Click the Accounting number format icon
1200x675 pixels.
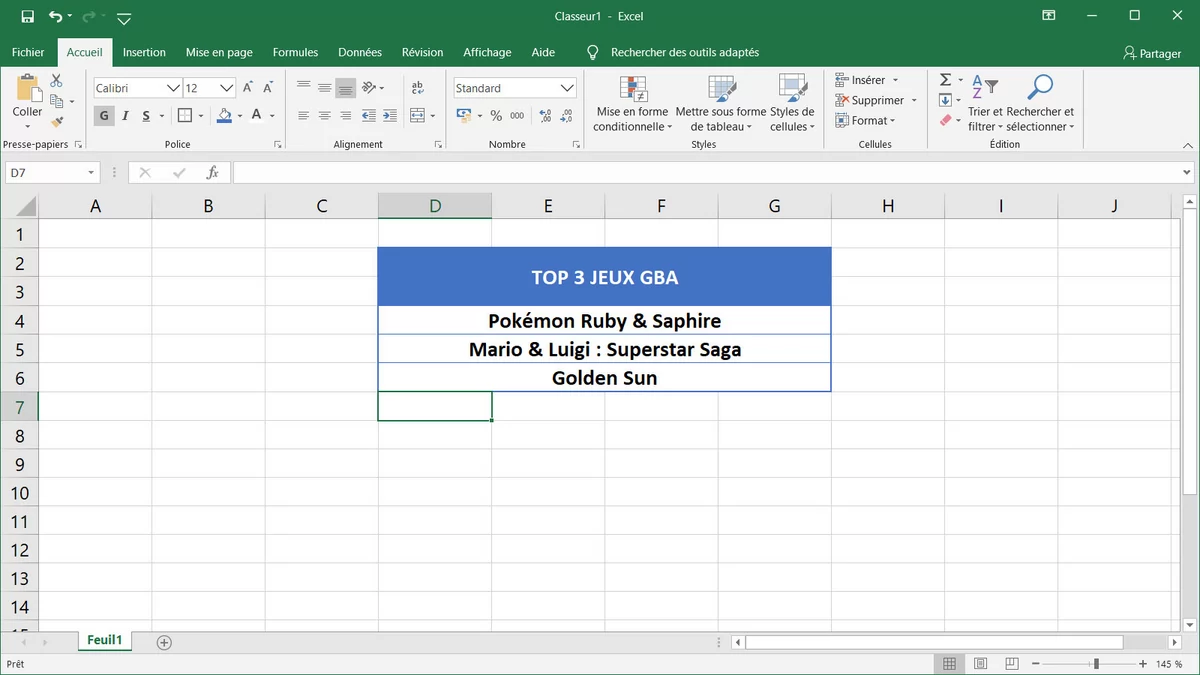pos(464,116)
